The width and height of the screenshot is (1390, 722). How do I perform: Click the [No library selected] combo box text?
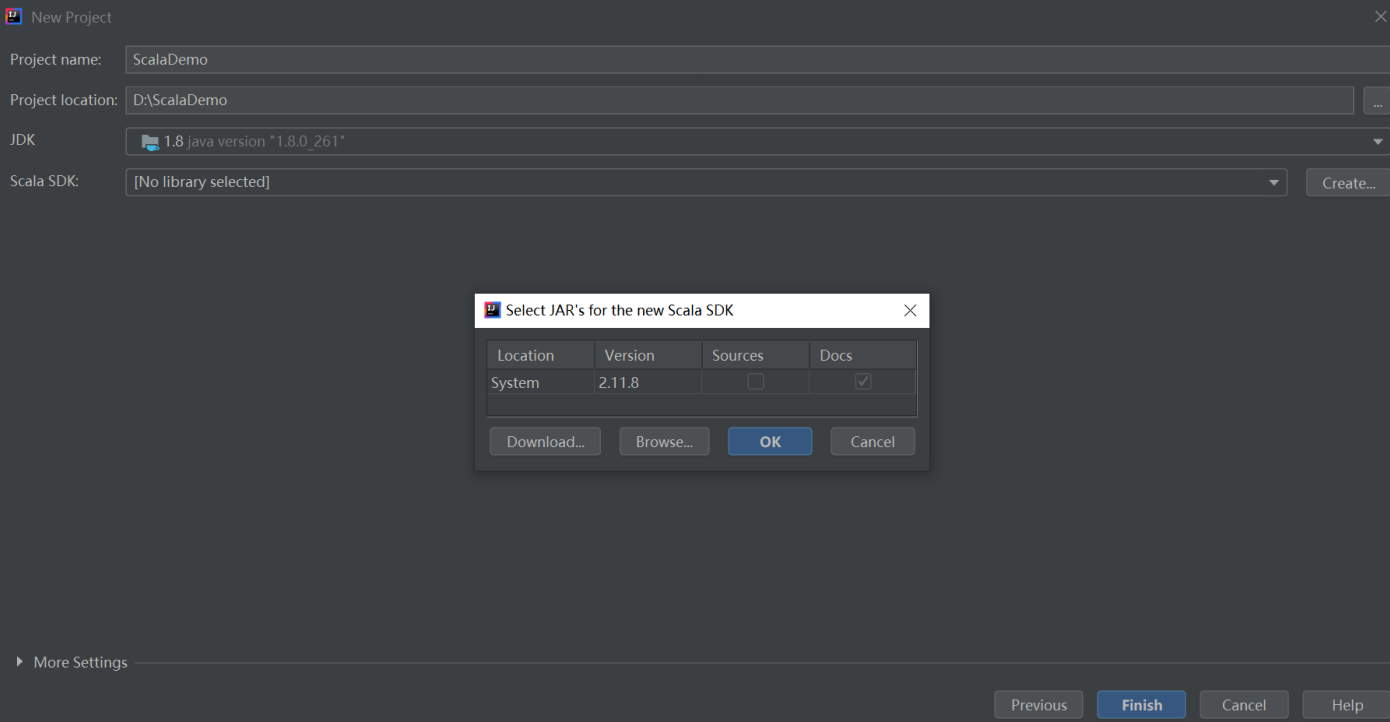pyautogui.click(x=202, y=182)
